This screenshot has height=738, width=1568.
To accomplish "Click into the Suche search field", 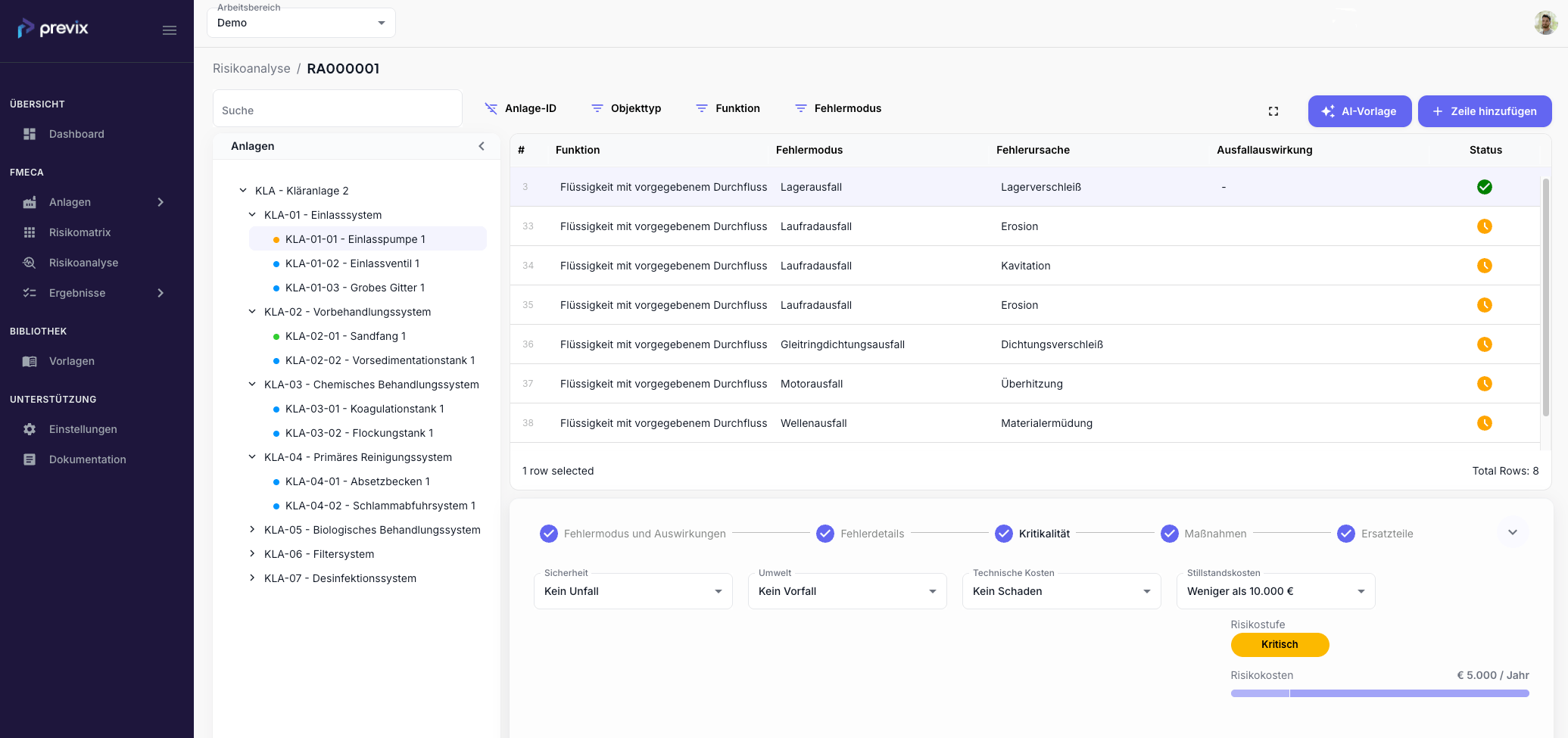I will 338,111.
